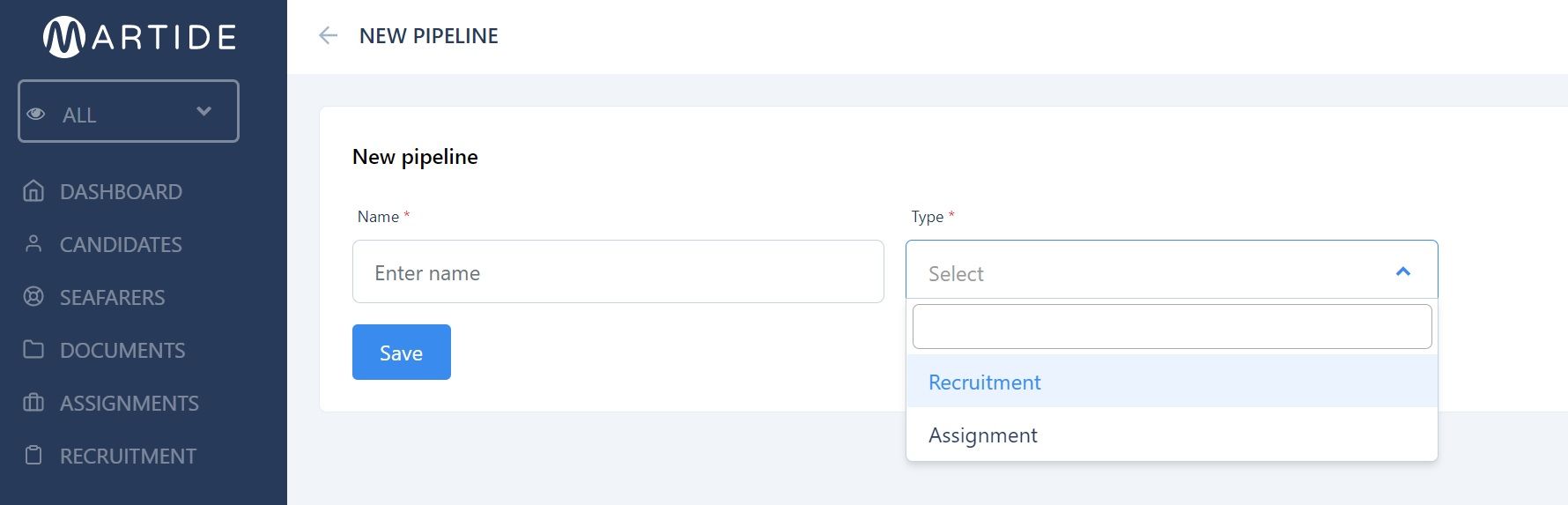The width and height of the screenshot is (1568, 505).
Task: Click the Candidates person icon
Action: 33,244
